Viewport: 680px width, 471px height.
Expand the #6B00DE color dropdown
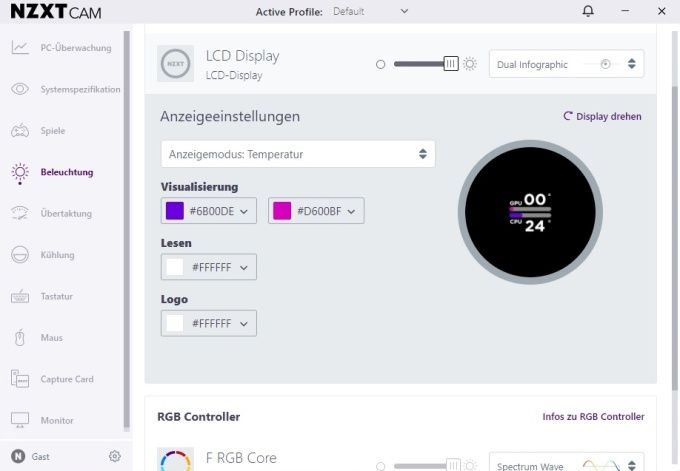click(x=209, y=211)
